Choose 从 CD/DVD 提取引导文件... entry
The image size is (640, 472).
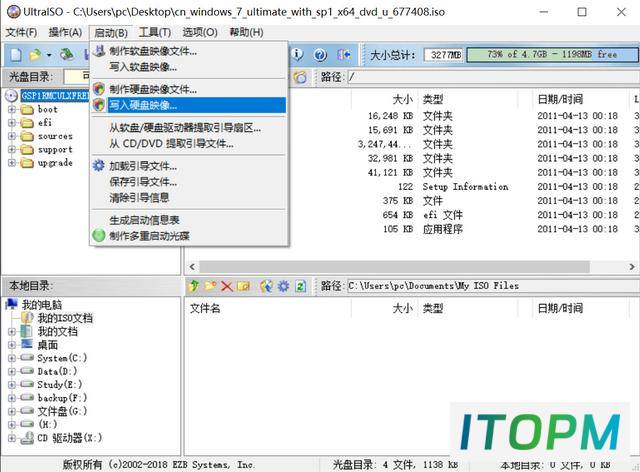click(189, 143)
